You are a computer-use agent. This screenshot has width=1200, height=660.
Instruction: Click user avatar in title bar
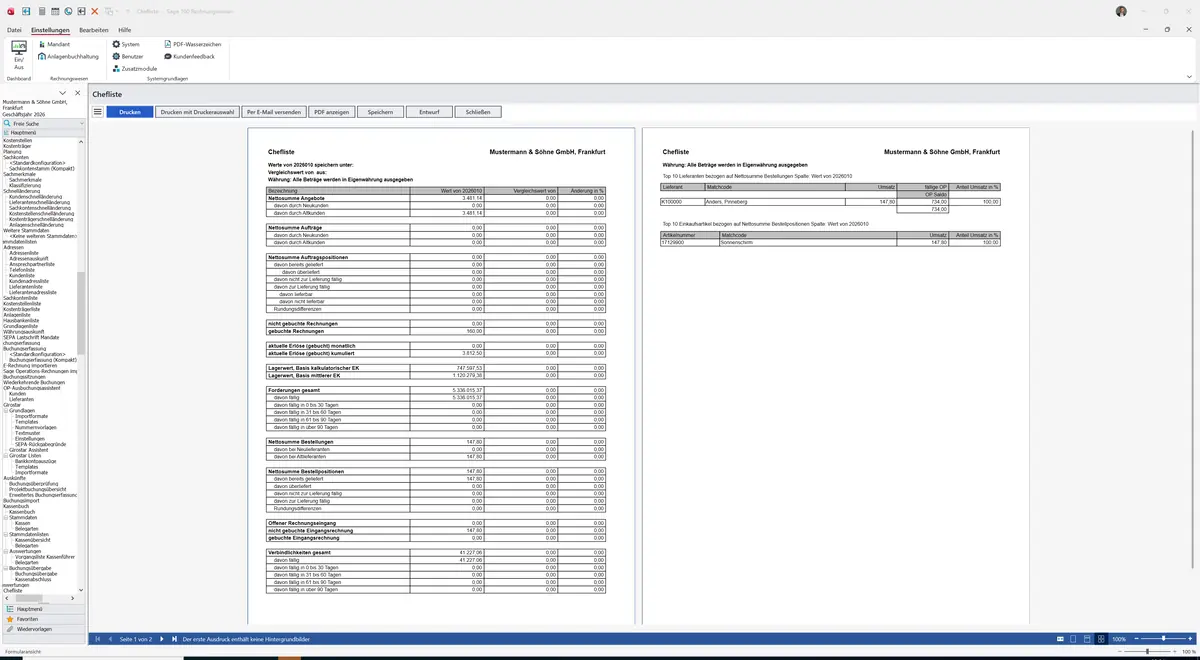pos(1121,11)
